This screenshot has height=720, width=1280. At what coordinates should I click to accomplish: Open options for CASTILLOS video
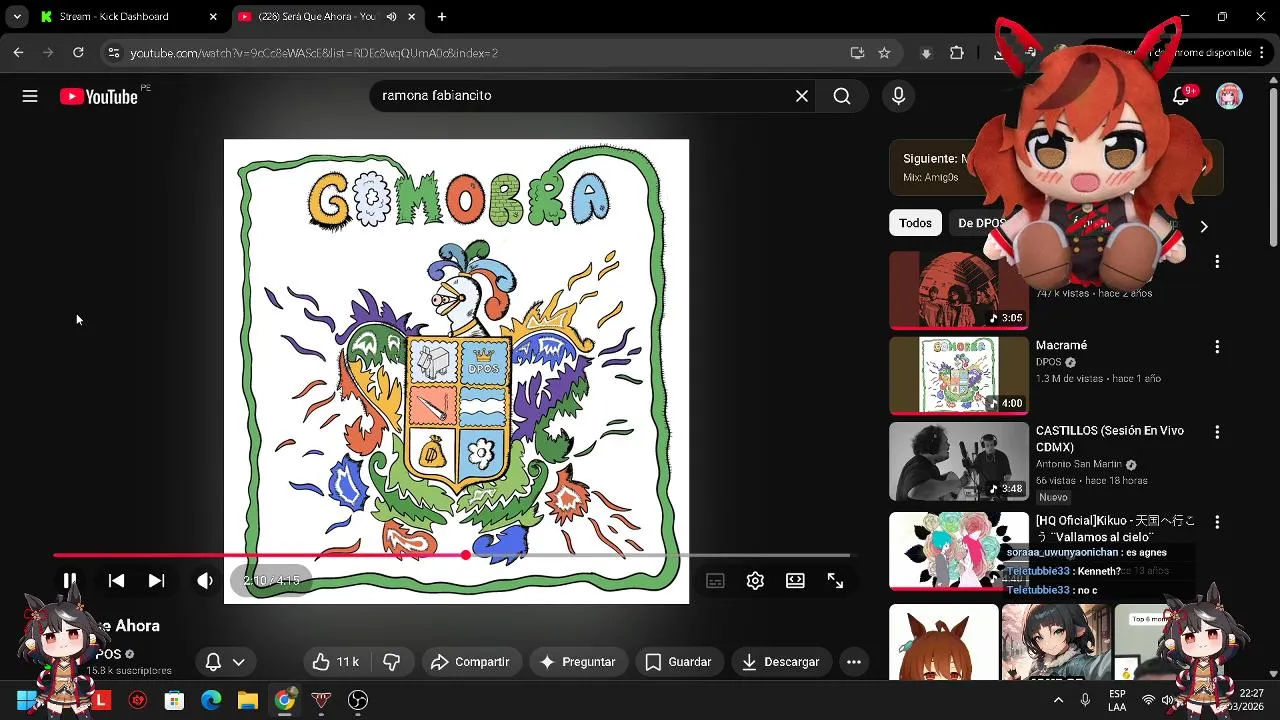coord(1217,433)
